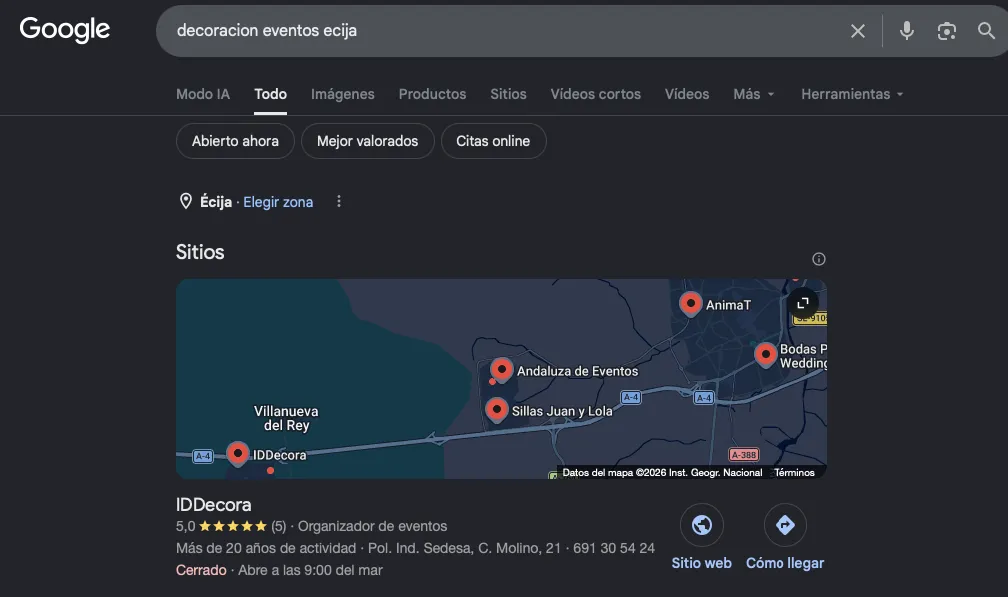Screen dimensions: 1008x597
Task: Submit search with magnifying glass icon
Action: pyautogui.click(x=986, y=30)
